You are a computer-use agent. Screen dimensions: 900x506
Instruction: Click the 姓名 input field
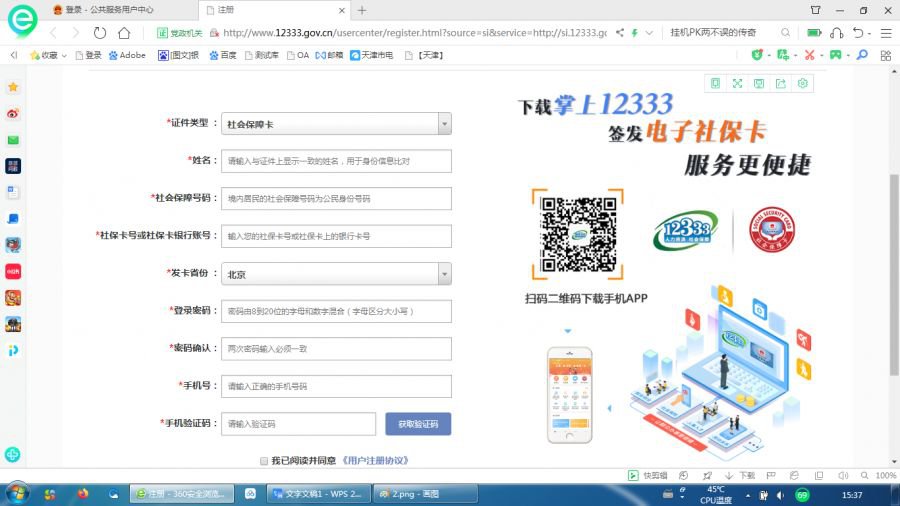336,161
